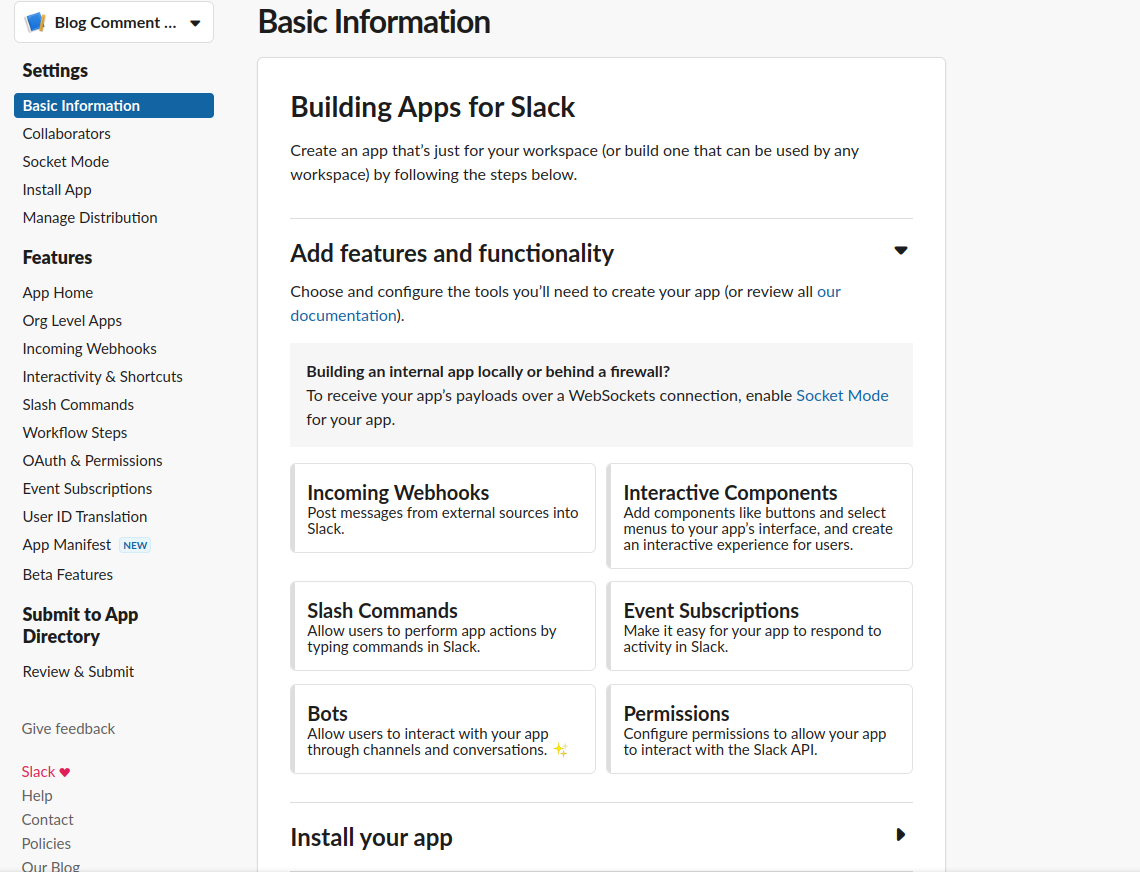Click the 'Building Apps for Slack' heading

pos(433,108)
